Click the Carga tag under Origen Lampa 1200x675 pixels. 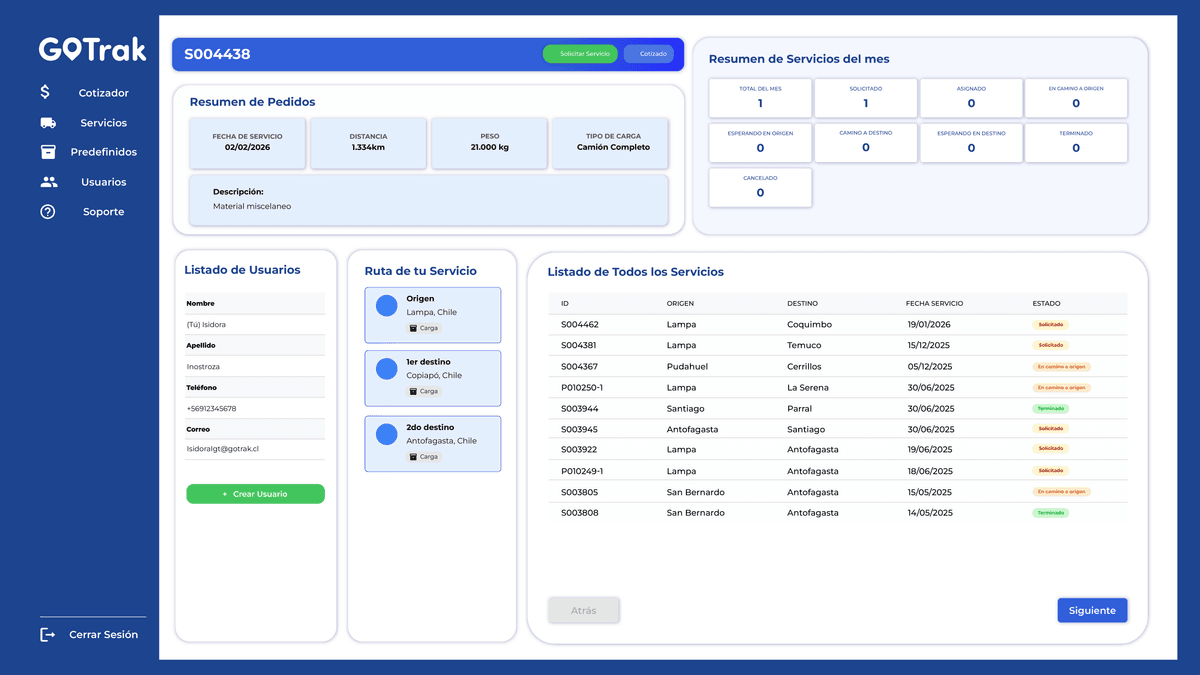[424, 327]
